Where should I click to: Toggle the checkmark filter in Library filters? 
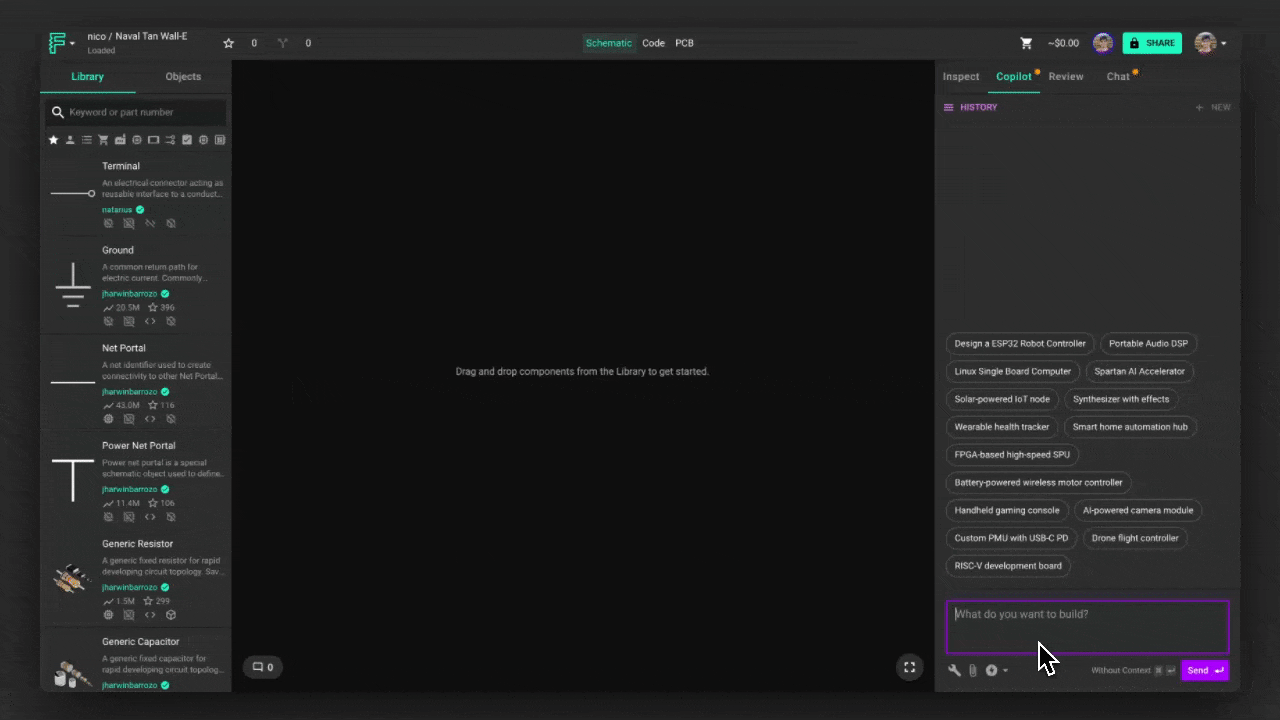click(186, 140)
